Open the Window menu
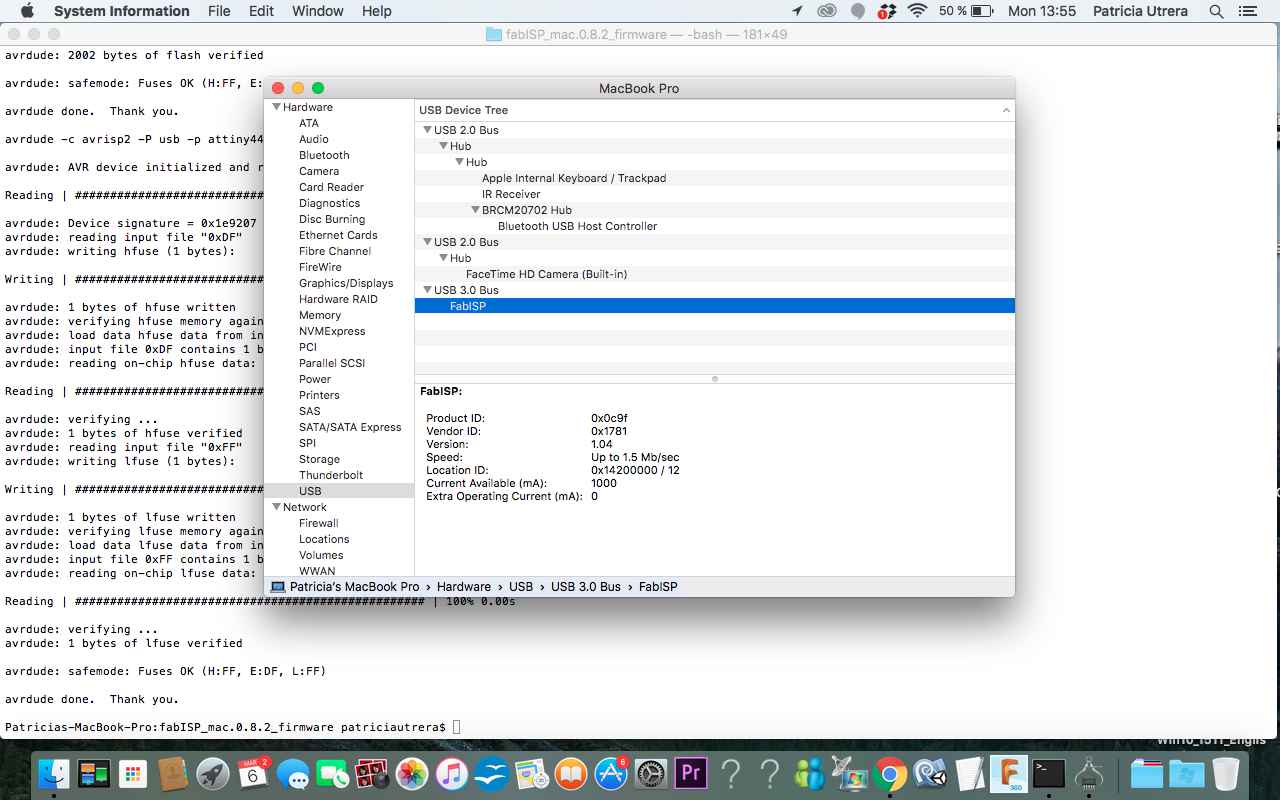 point(318,11)
